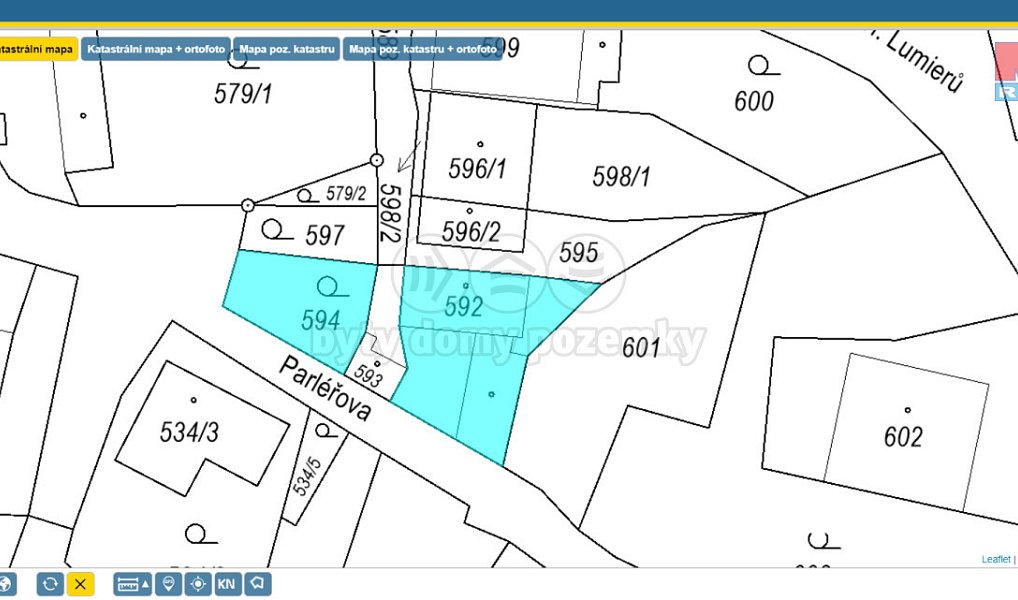Click parcel number 597 label
1018x600 pixels.
325,235
